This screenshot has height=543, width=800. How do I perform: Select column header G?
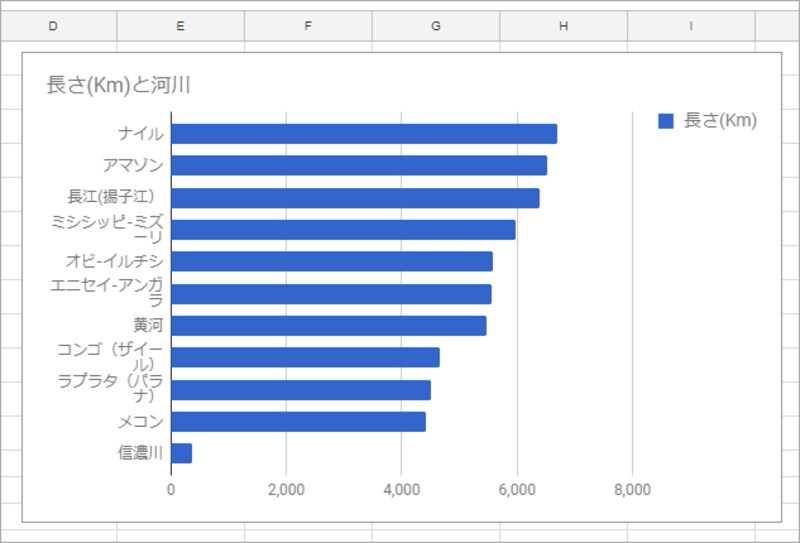tap(436, 26)
